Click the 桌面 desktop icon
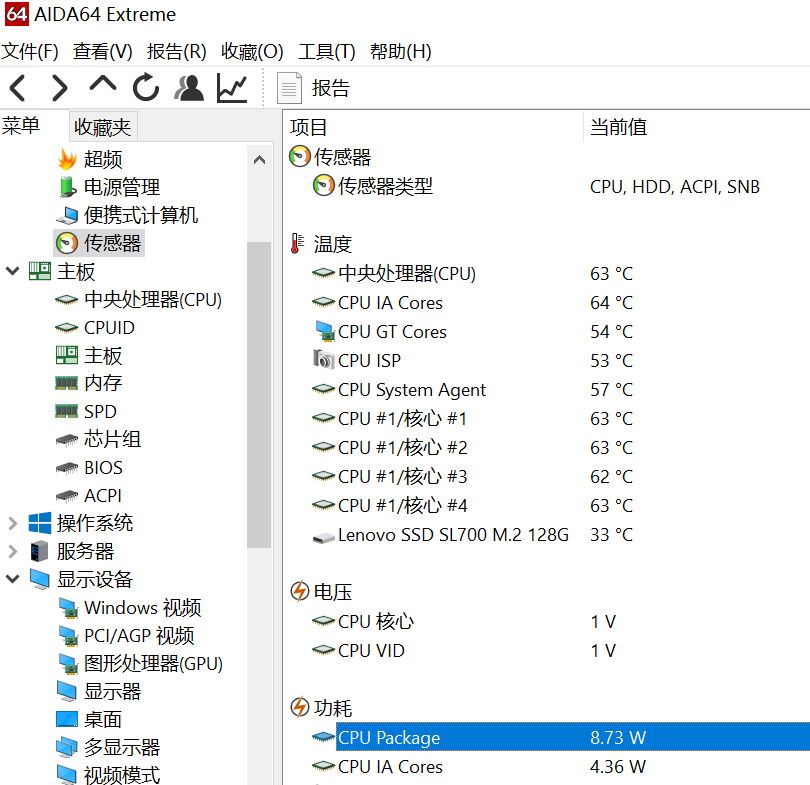The image size is (810, 785). [x=67, y=719]
